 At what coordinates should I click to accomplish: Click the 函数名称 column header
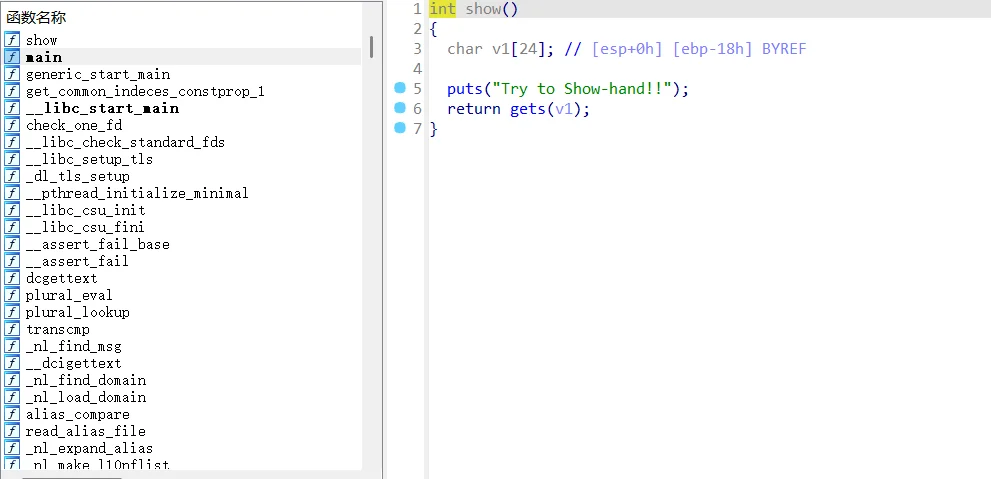tap(37, 17)
